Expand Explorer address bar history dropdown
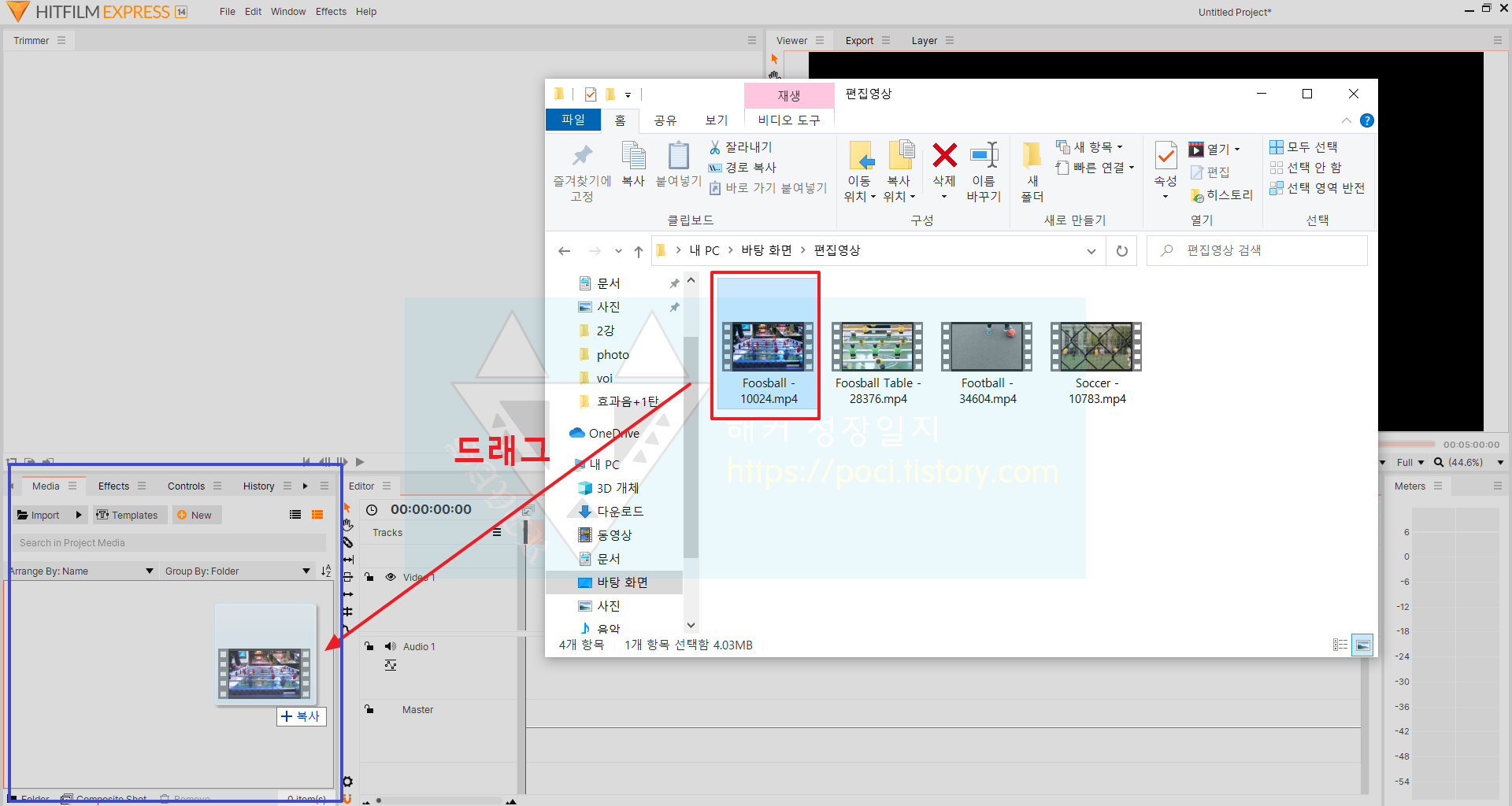This screenshot has width=1512, height=806. click(x=1091, y=251)
